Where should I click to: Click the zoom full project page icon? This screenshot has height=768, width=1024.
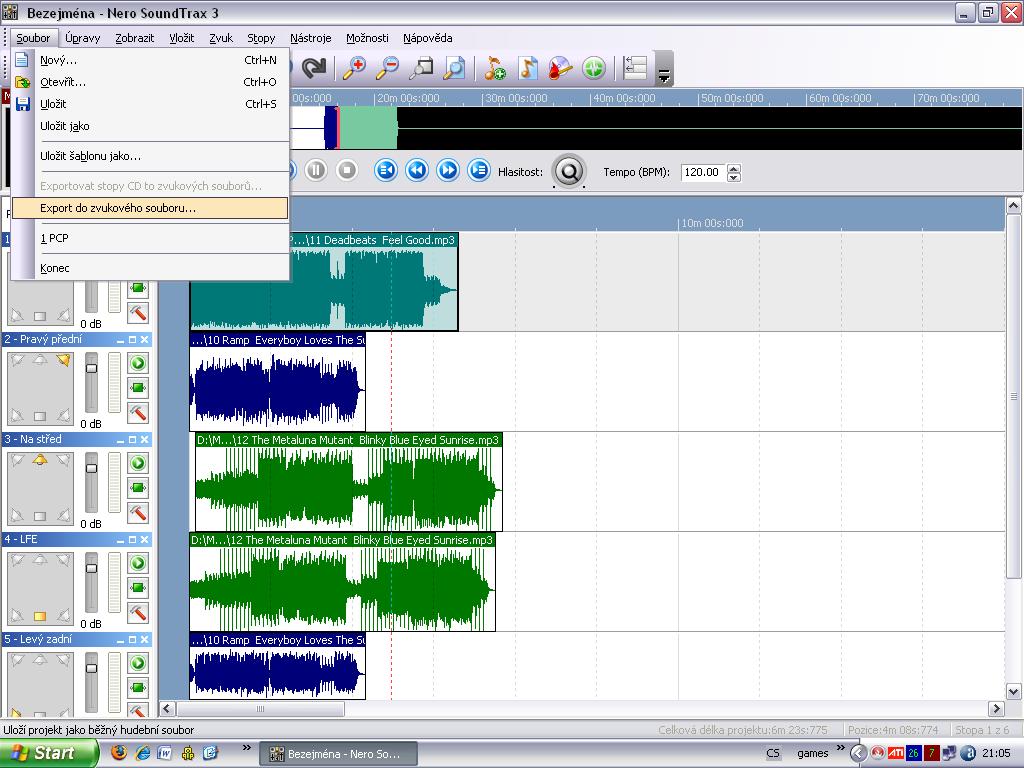point(455,68)
